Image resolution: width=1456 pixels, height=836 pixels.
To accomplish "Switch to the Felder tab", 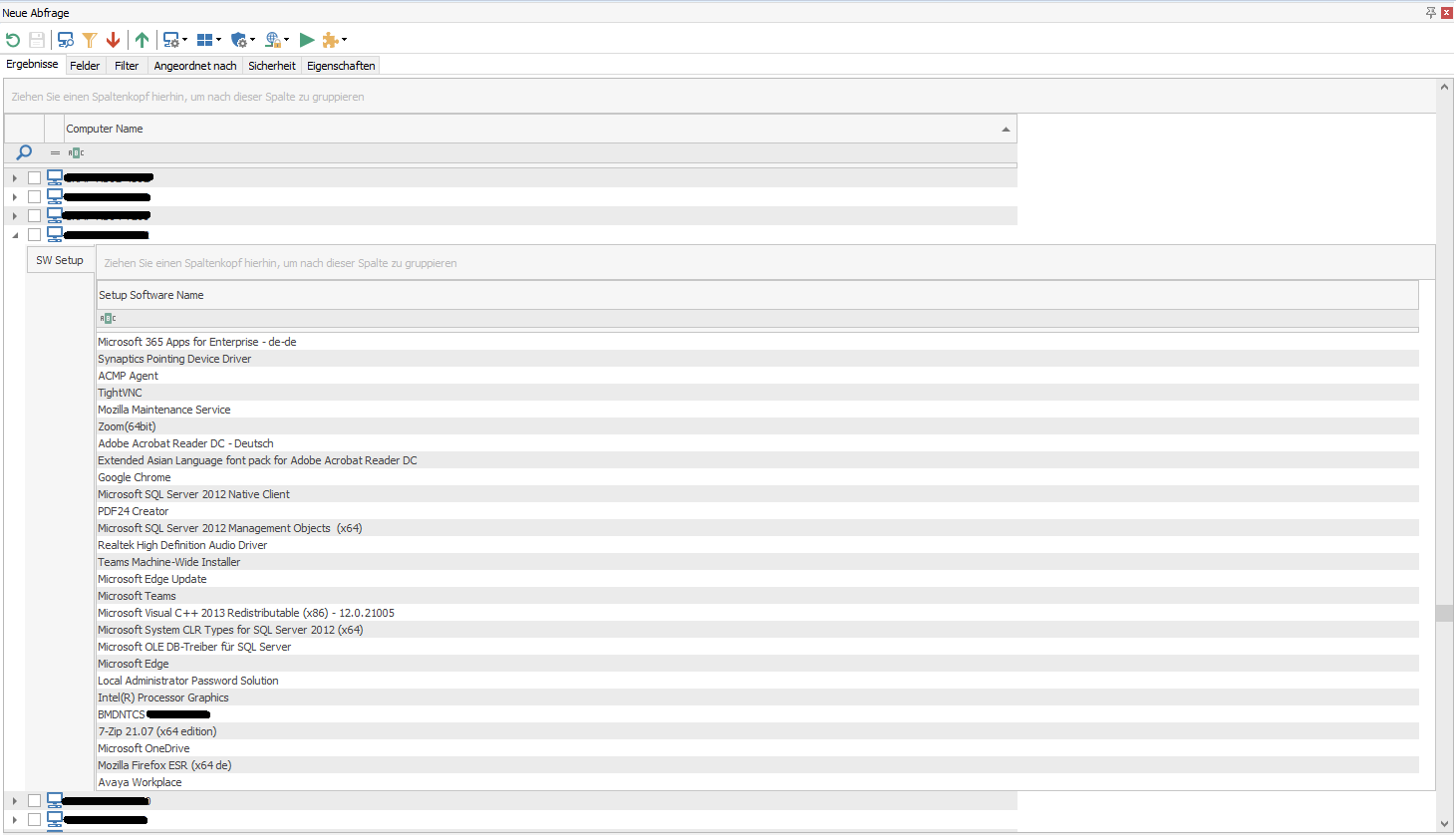I will click(x=85, y=66).
